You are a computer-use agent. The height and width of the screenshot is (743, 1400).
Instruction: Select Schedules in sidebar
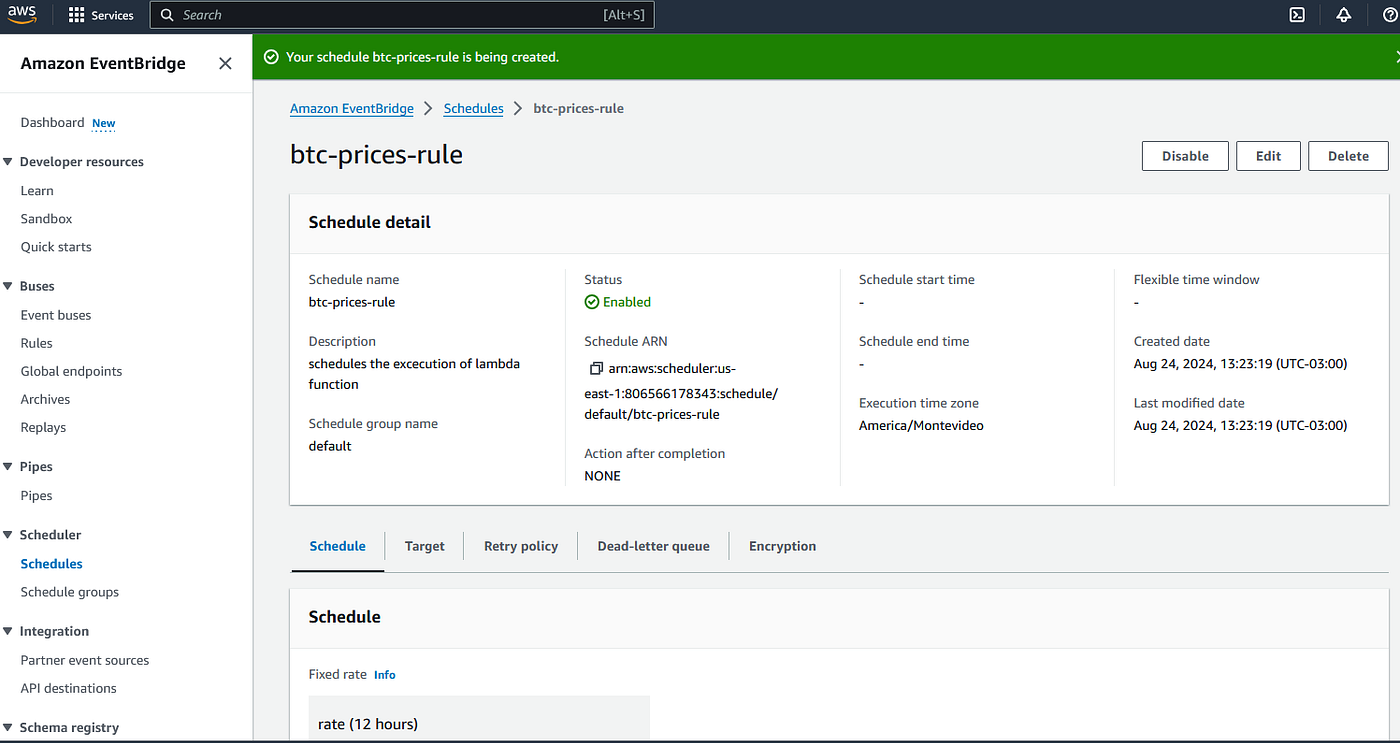click(x=51, y=563)
